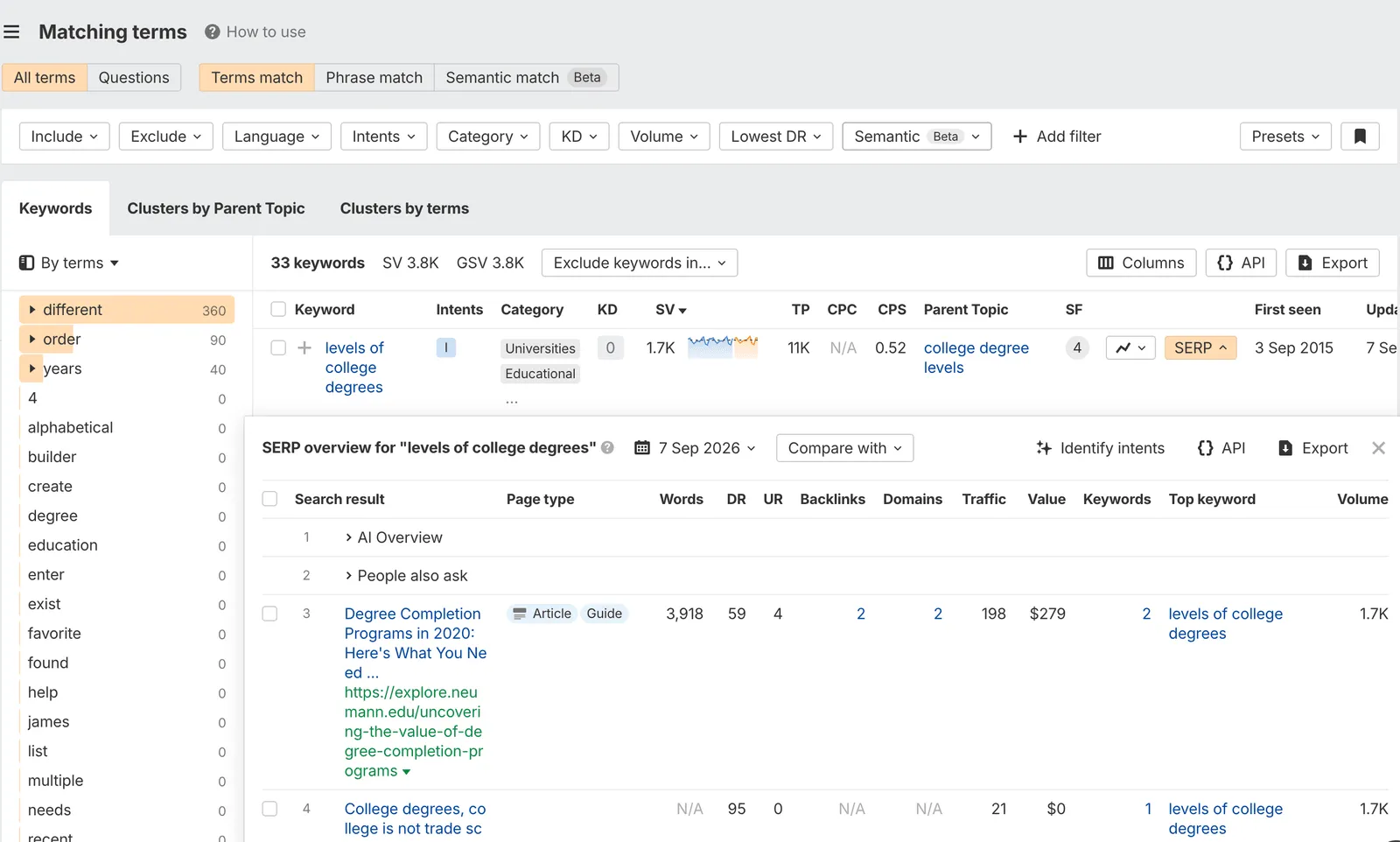Open the trend chart icon dropdown

pyautogui.click(x=1130, y=348)
